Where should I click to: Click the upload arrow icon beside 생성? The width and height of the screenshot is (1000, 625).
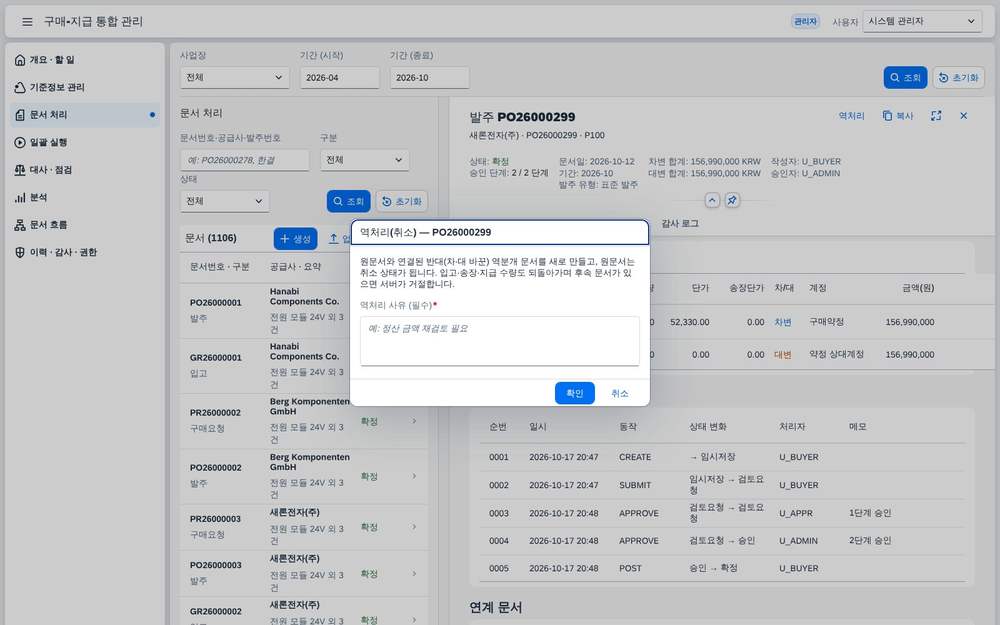click(x=334, y=239)
